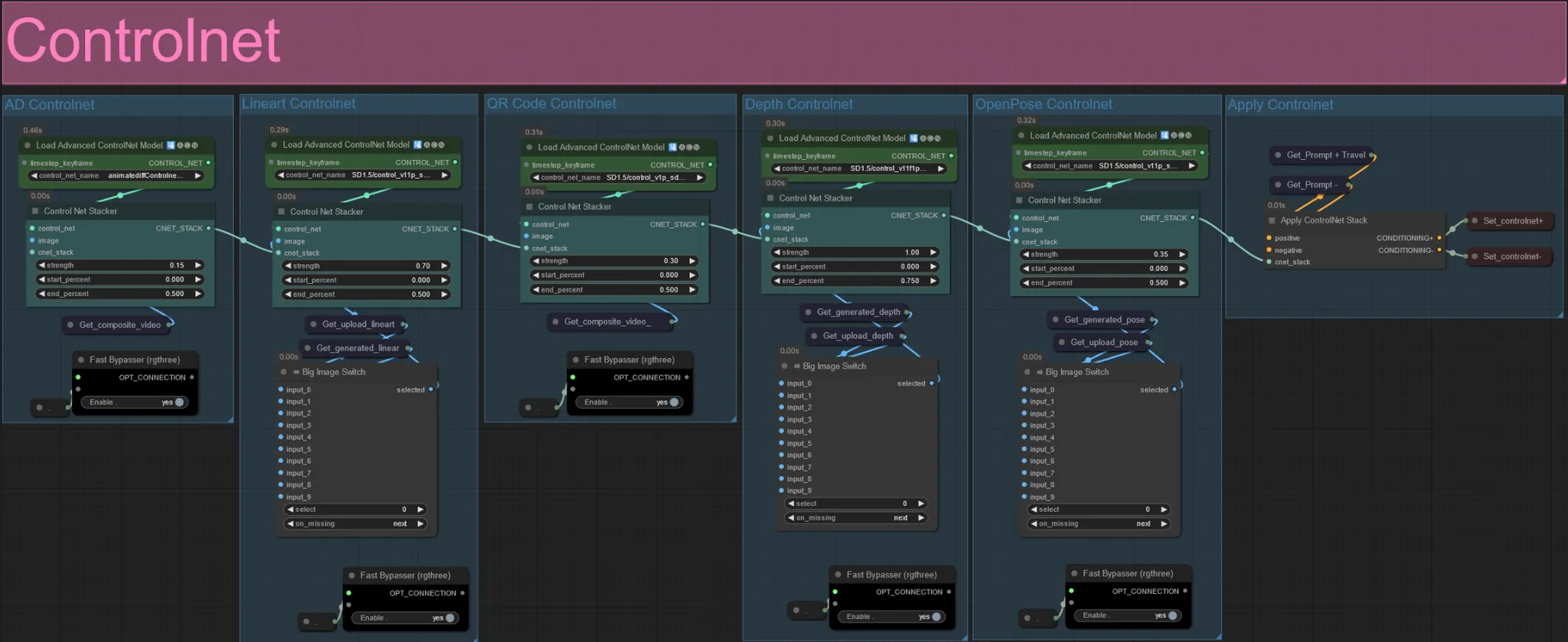
Task: Collapse the Control Net Stacker node in AD Controlnet
Action: (x=35, y=211)
